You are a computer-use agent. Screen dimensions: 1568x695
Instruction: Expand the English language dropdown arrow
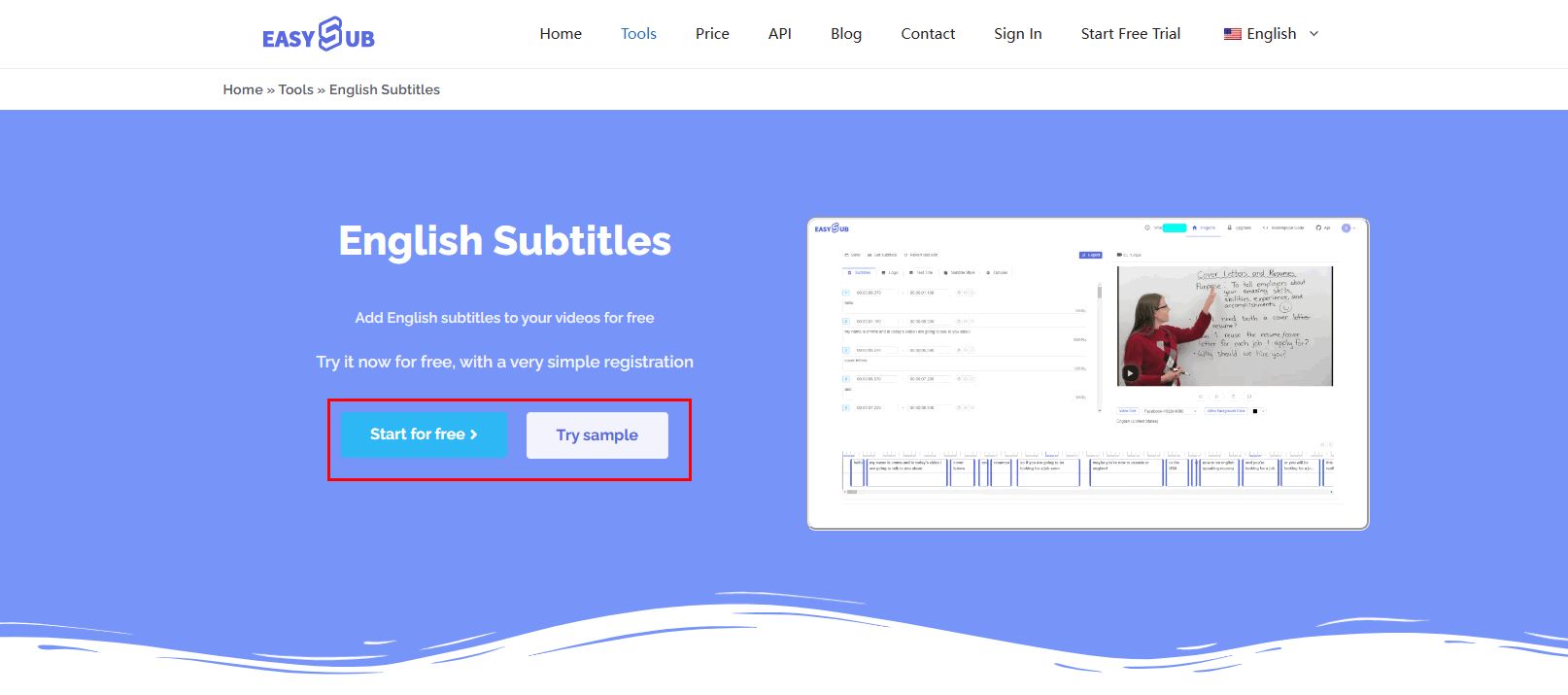pos(1314,34)
